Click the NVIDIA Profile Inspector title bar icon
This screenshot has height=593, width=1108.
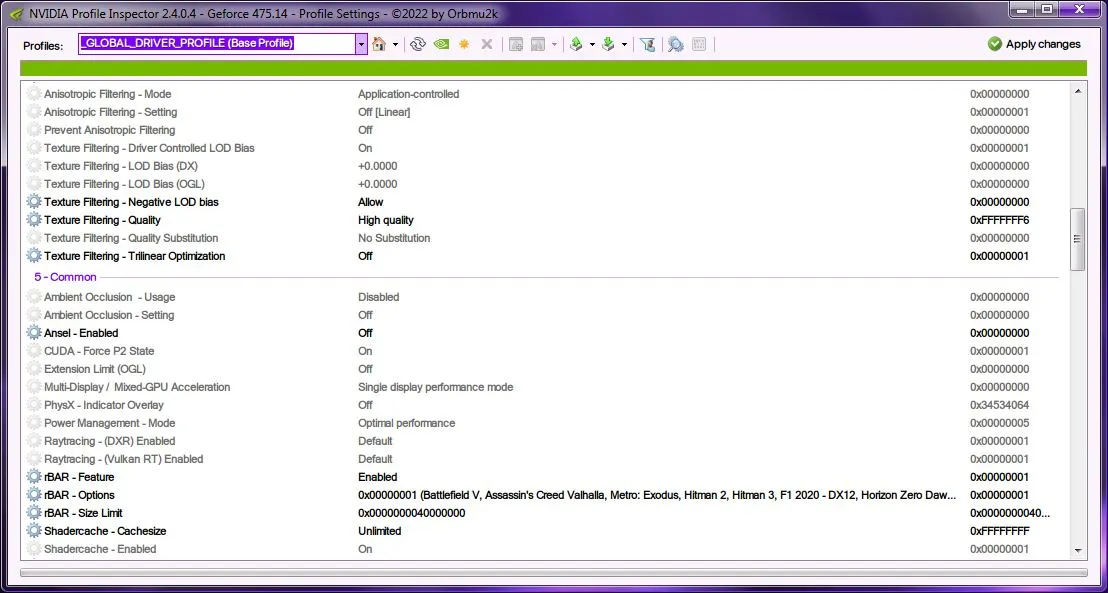point(16,13)
